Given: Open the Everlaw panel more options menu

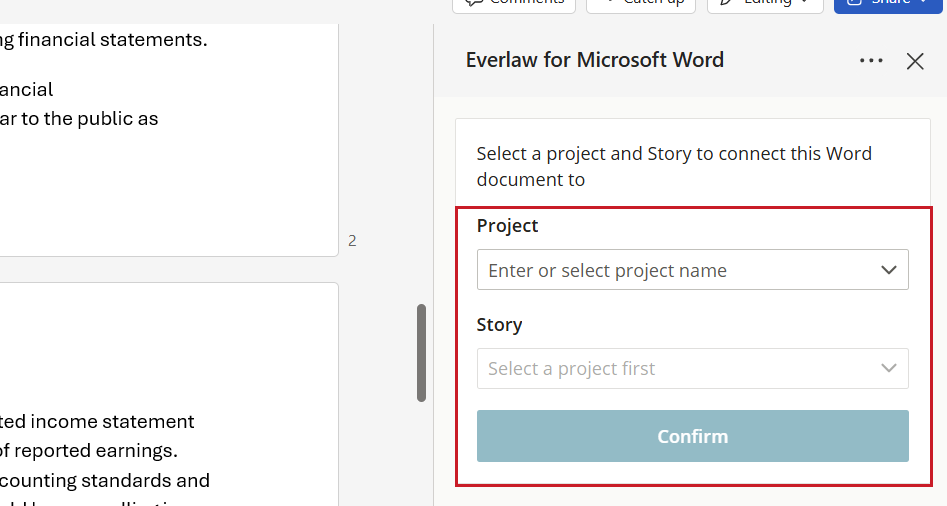Looking at the screenshot, I should tap(871, 60).
